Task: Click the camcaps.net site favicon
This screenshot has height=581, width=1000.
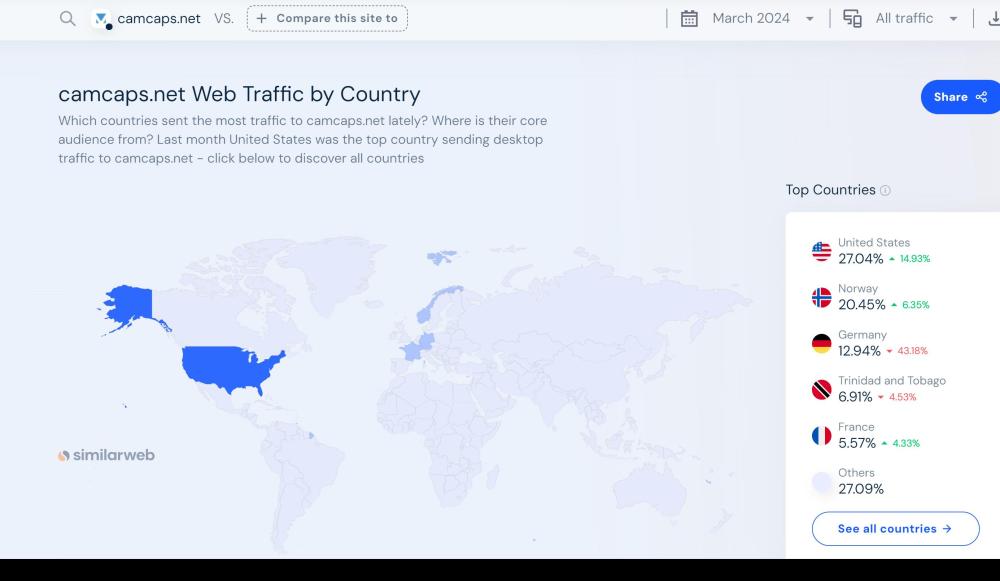Action: click(x=101, y=19)
